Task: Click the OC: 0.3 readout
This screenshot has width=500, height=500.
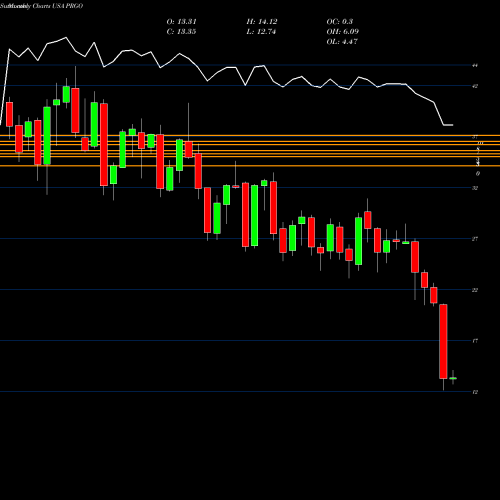Action: [340, 22]
